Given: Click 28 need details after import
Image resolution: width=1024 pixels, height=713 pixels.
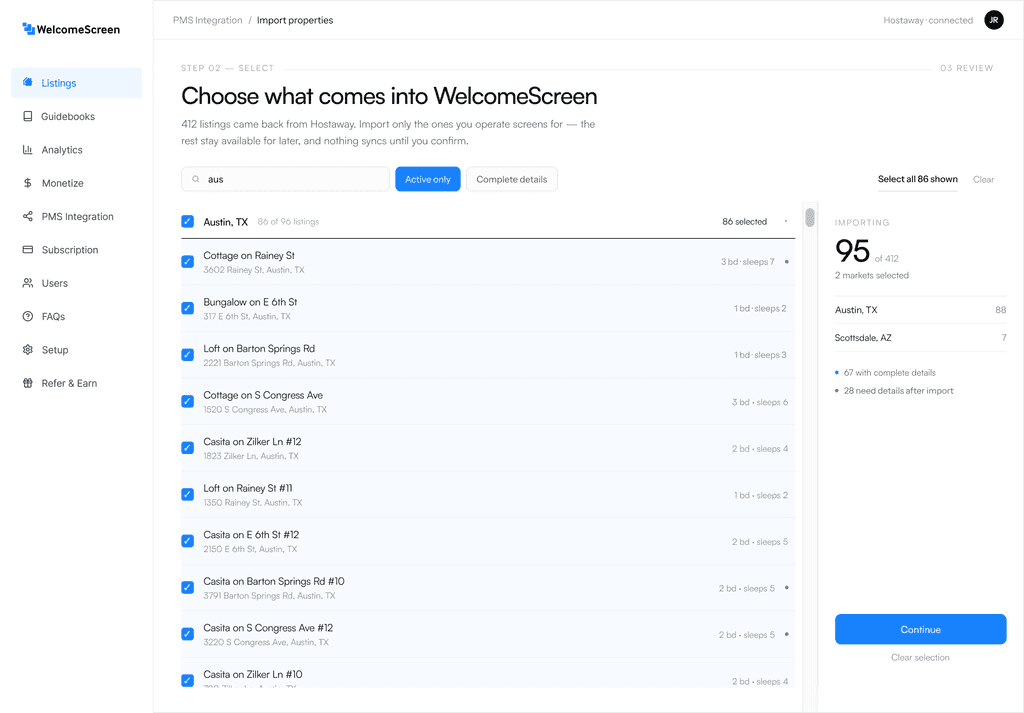Looking at the screenshot, I should pyautogui.click(x=898, y=390).
